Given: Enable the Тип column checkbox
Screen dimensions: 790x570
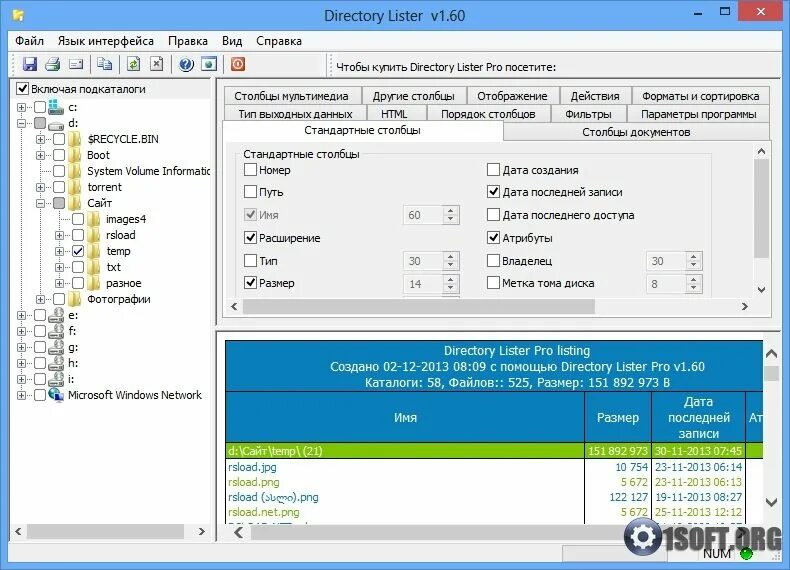Looking at the screenshot, I should point(250,261).
